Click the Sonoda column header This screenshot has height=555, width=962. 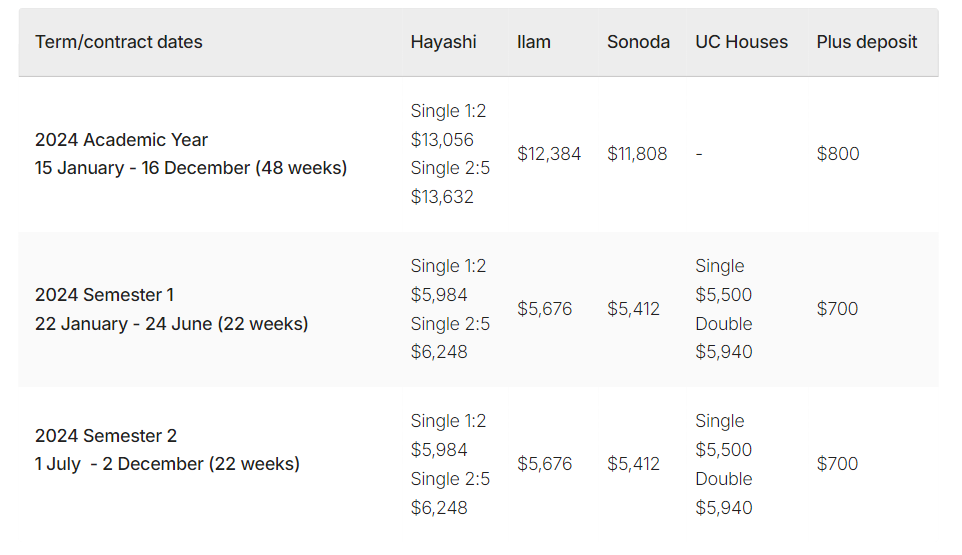point(638,42)
